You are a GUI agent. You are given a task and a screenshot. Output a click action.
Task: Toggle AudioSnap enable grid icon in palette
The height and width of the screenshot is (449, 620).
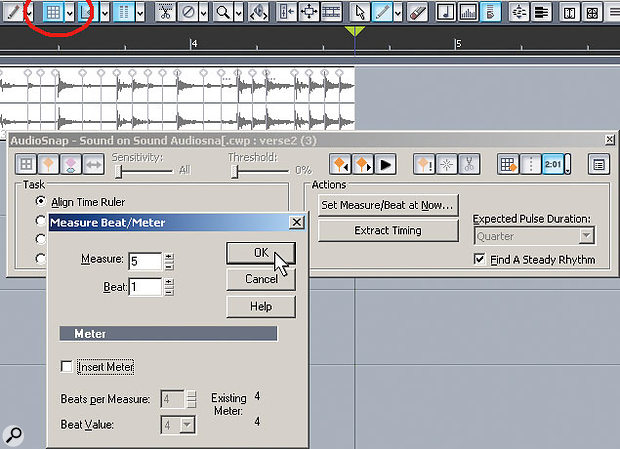26,164
